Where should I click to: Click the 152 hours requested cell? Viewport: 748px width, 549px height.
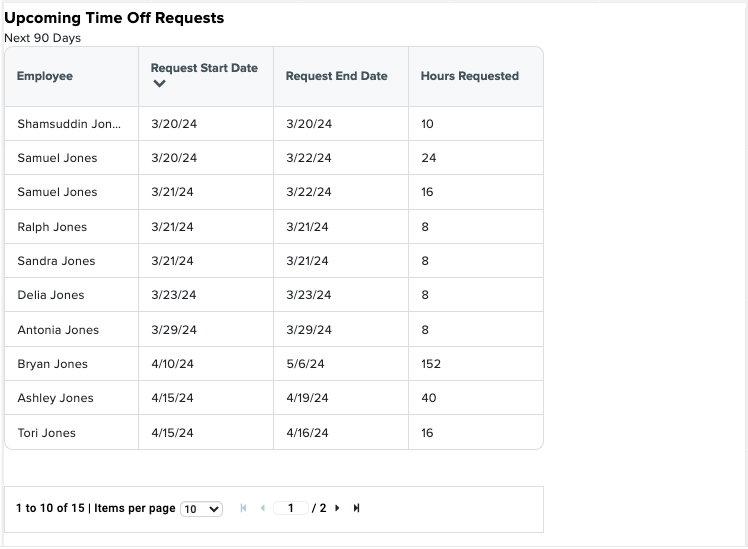point(476,363)
